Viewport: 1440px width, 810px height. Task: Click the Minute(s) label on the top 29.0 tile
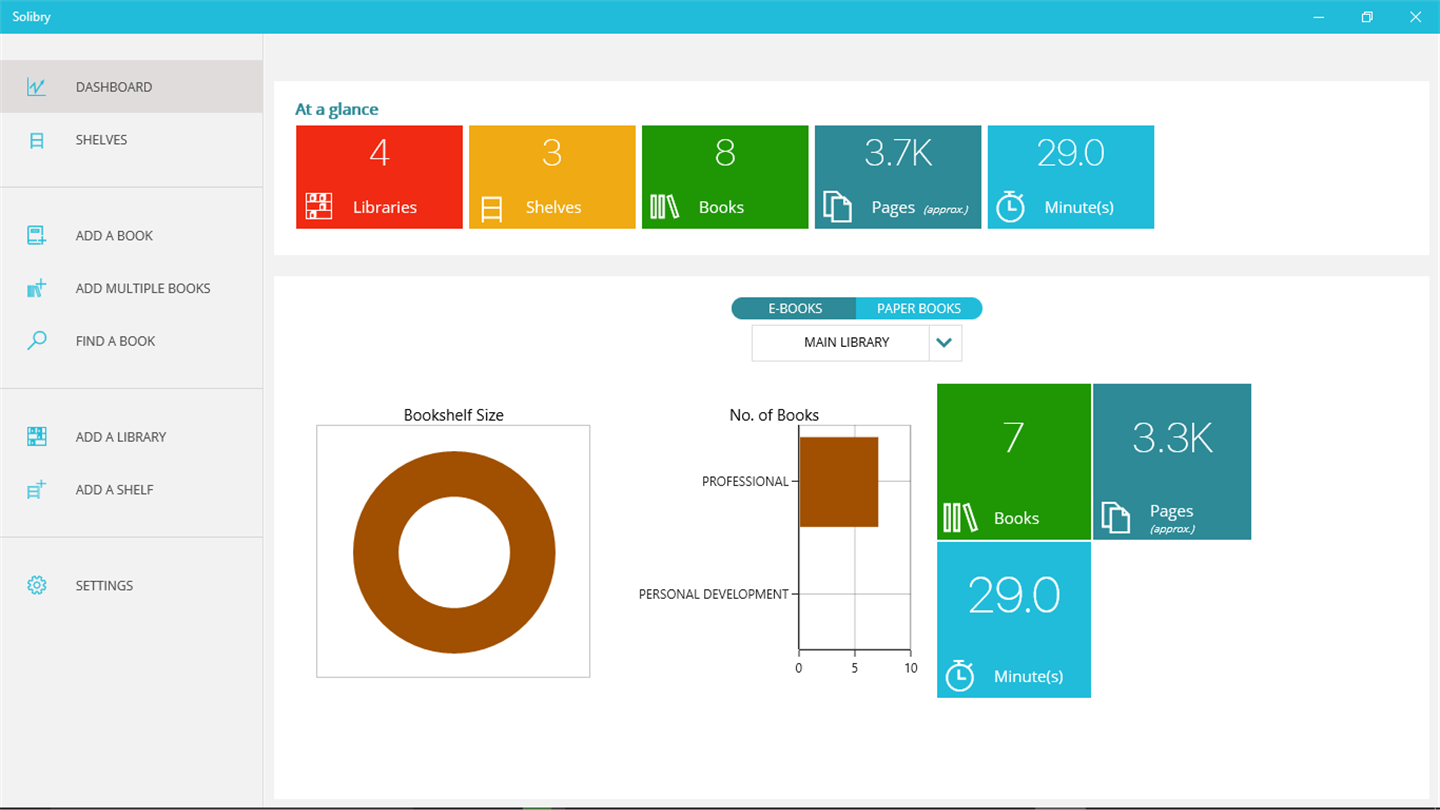coord(1079,208)
